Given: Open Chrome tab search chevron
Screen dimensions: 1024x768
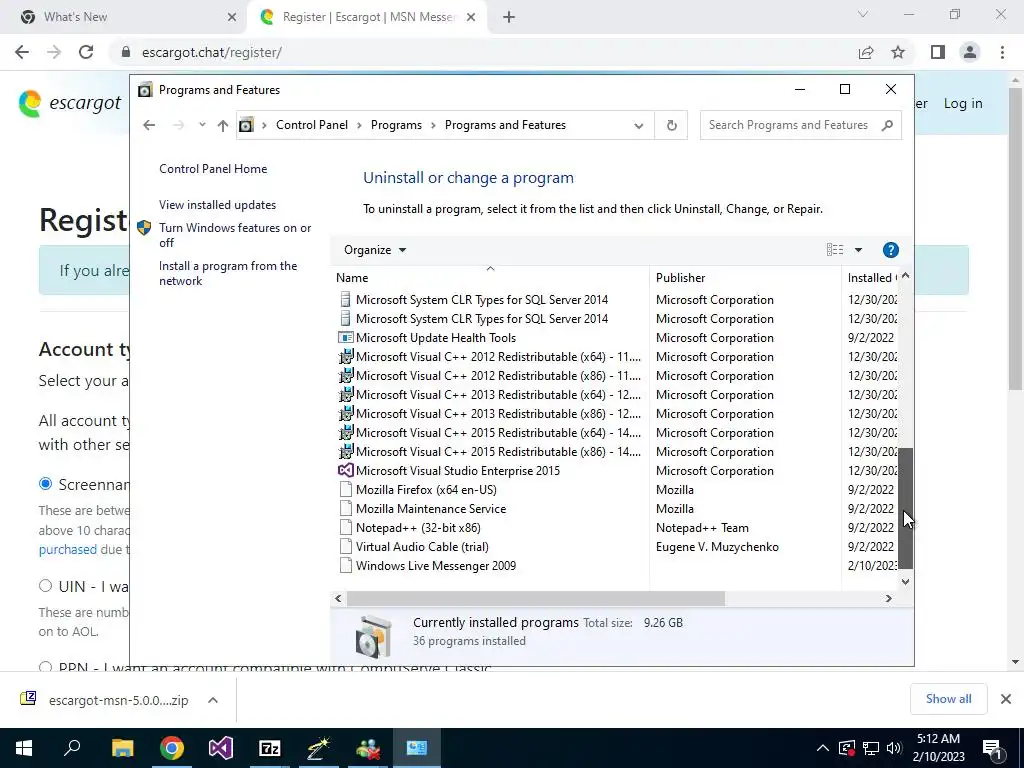Looking at the screenshot, I should click(x=863, y=14).
